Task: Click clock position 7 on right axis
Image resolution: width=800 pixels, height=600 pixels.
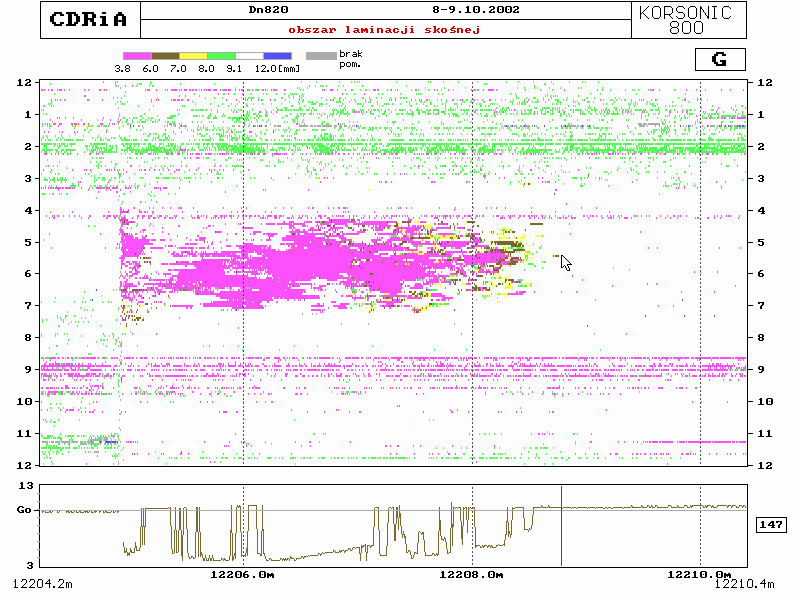Action: point(761,306)
